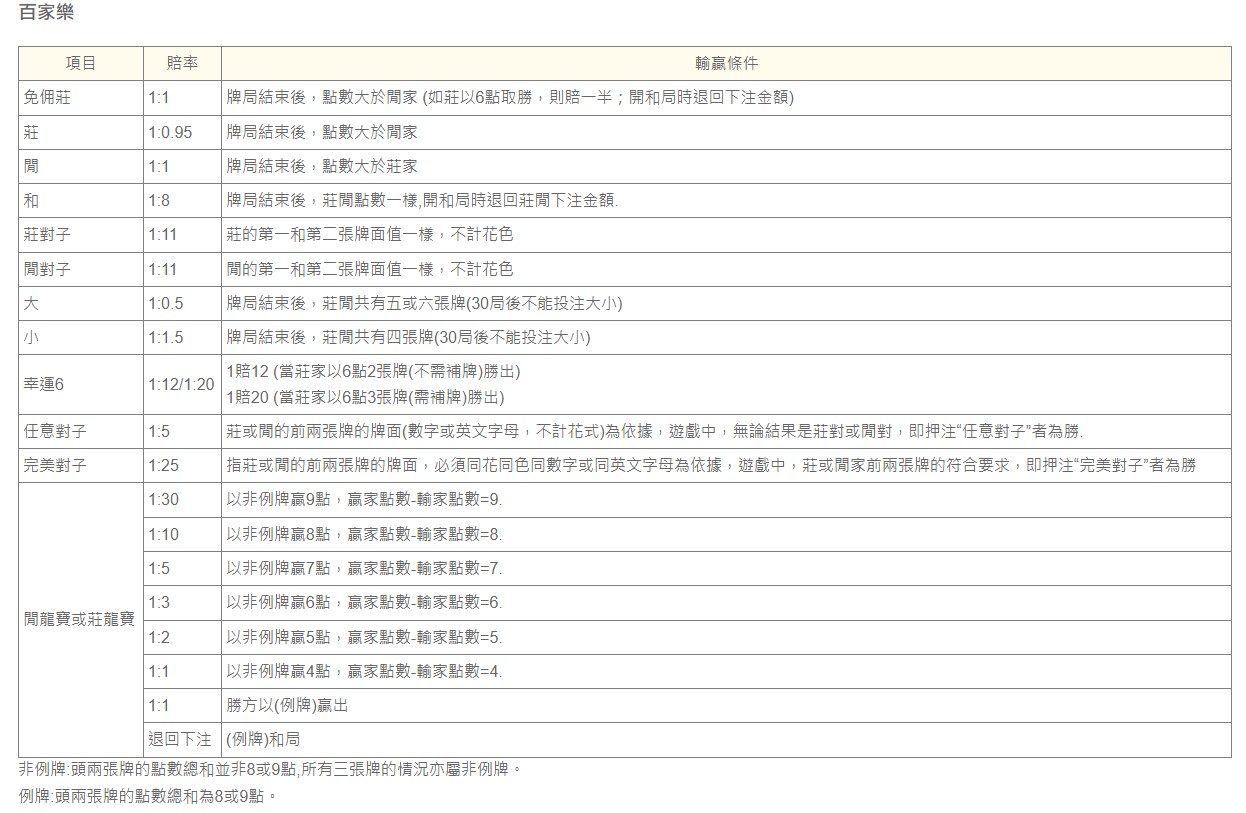Click the 退回下注 cell
1246x813 pixels.
pyautogui.click(x=180, y=739)
